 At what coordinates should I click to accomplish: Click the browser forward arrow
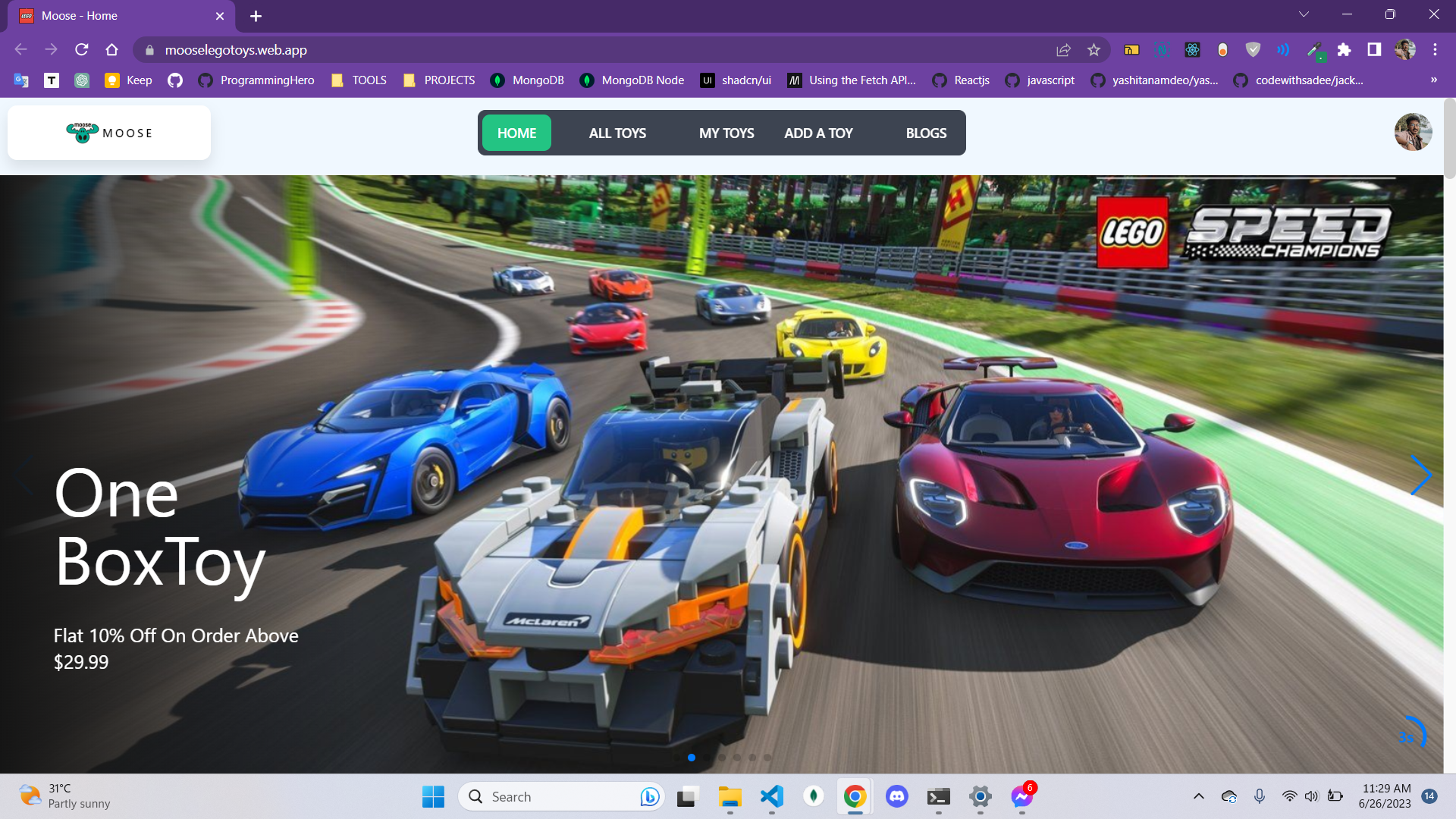tap(51, 49)
